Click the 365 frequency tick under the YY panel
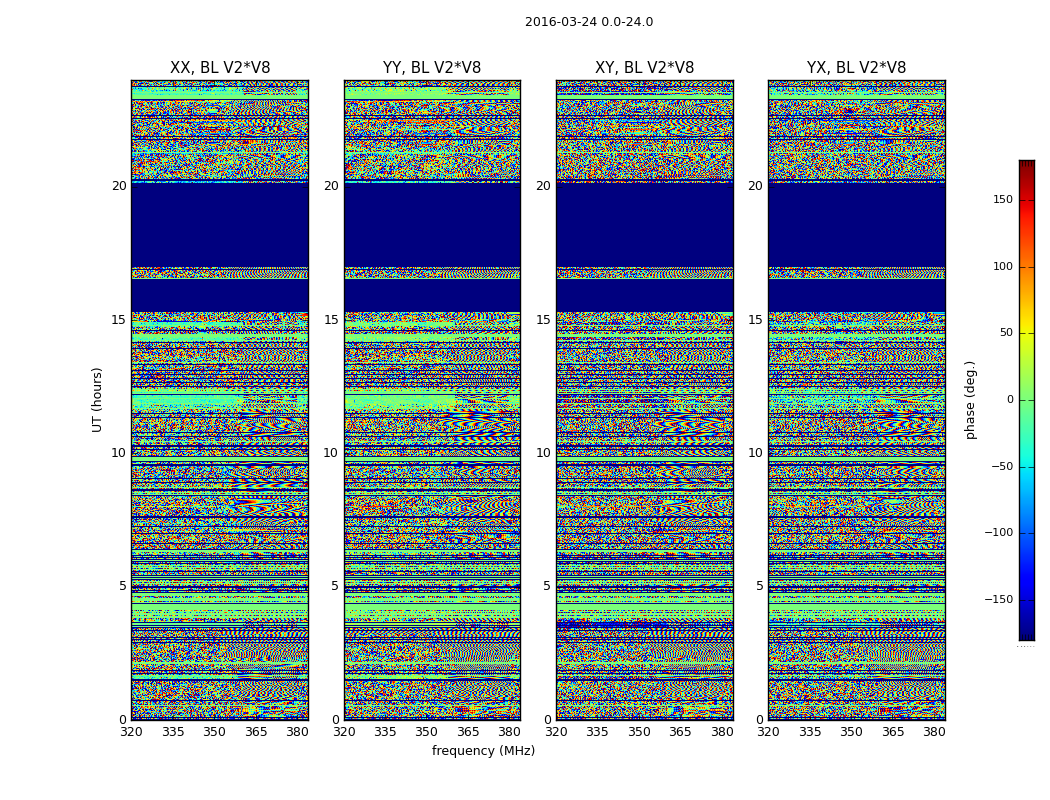 click(468, 732)
